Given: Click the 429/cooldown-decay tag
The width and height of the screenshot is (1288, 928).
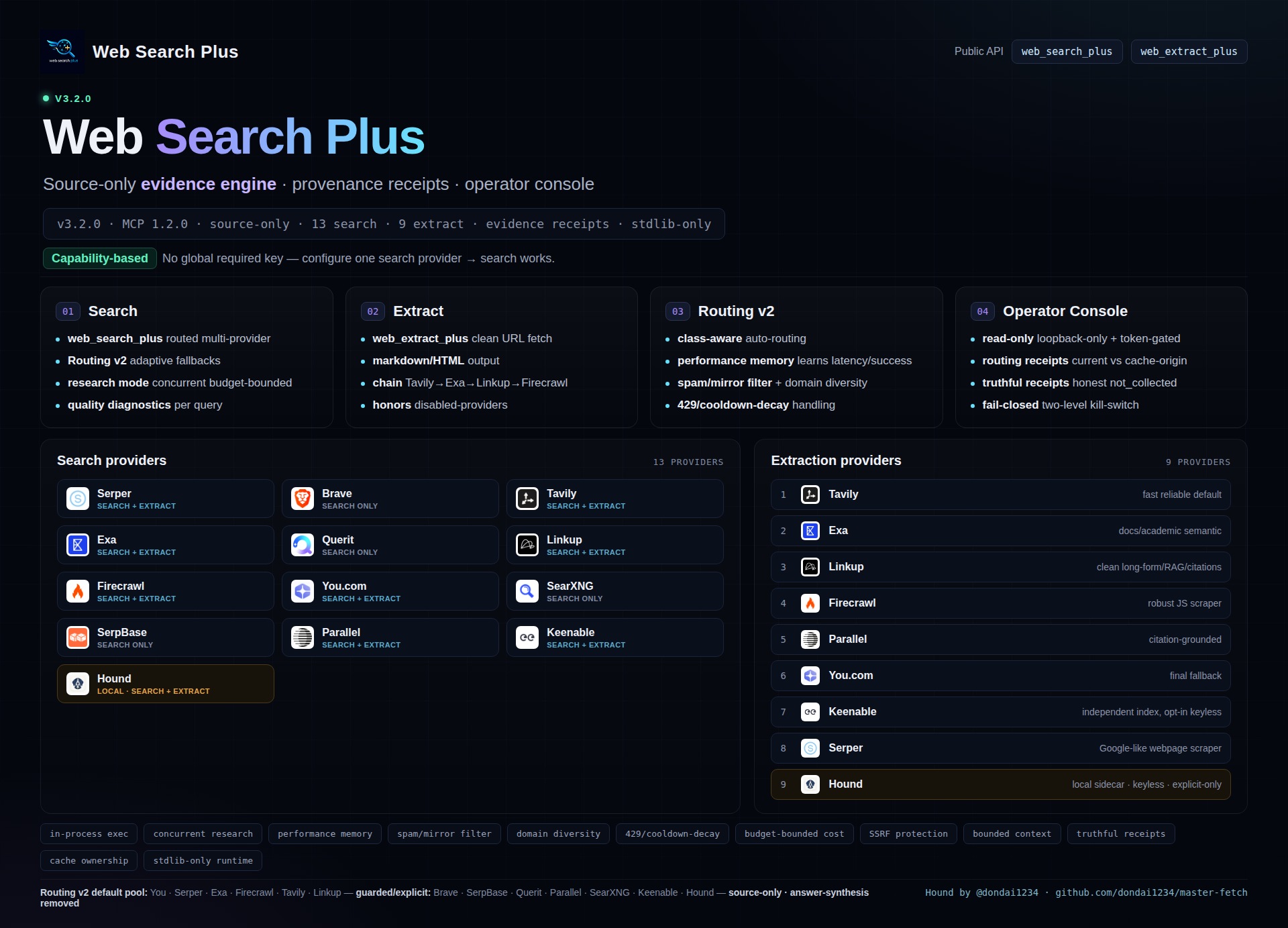Looking at the screenshot, I should coord(672,833).
